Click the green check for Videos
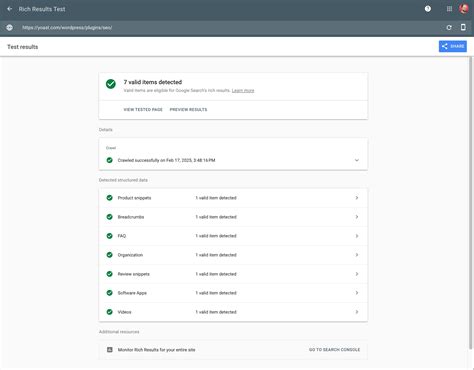Image resolution: width=474 pixels, height=370 pixels. pyautogui.click(x=109, y=312)
